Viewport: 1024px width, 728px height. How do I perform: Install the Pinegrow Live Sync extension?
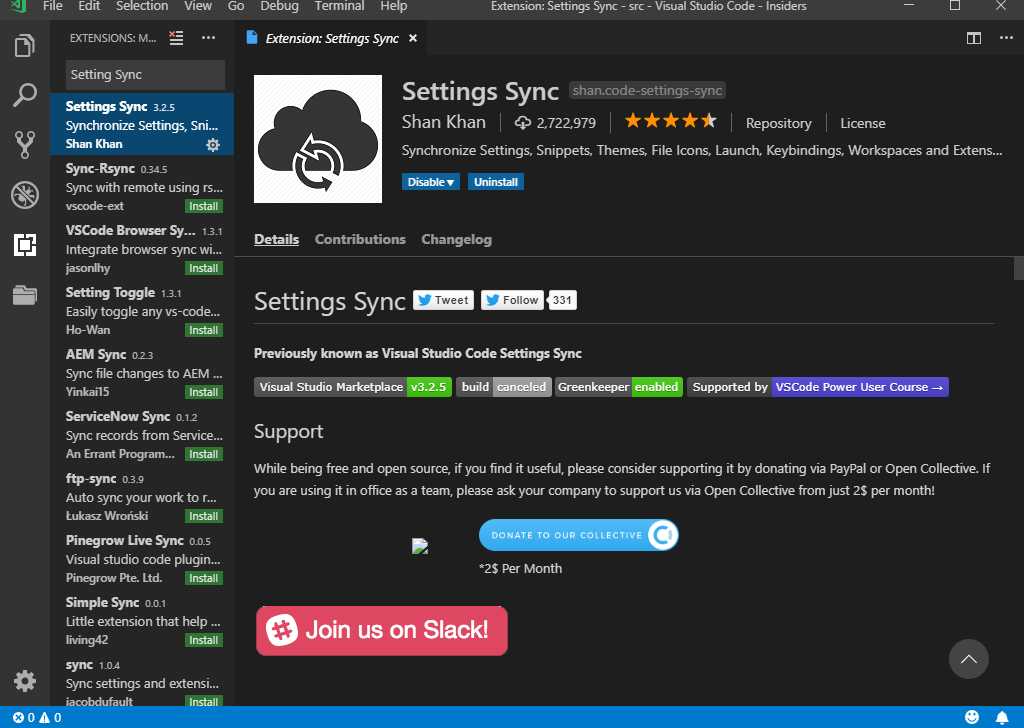[x=204, y=578]
